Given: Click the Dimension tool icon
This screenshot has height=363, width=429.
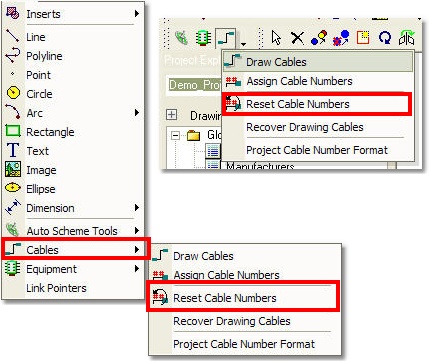Looking at the screenshot, I should [x=13, y=207].
